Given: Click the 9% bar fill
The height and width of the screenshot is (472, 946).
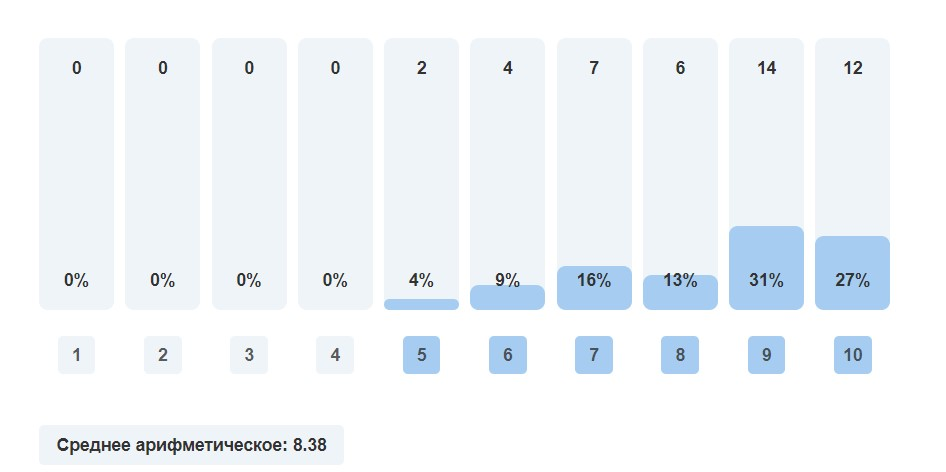Looking at the screenshot, I should pos(507,299).
